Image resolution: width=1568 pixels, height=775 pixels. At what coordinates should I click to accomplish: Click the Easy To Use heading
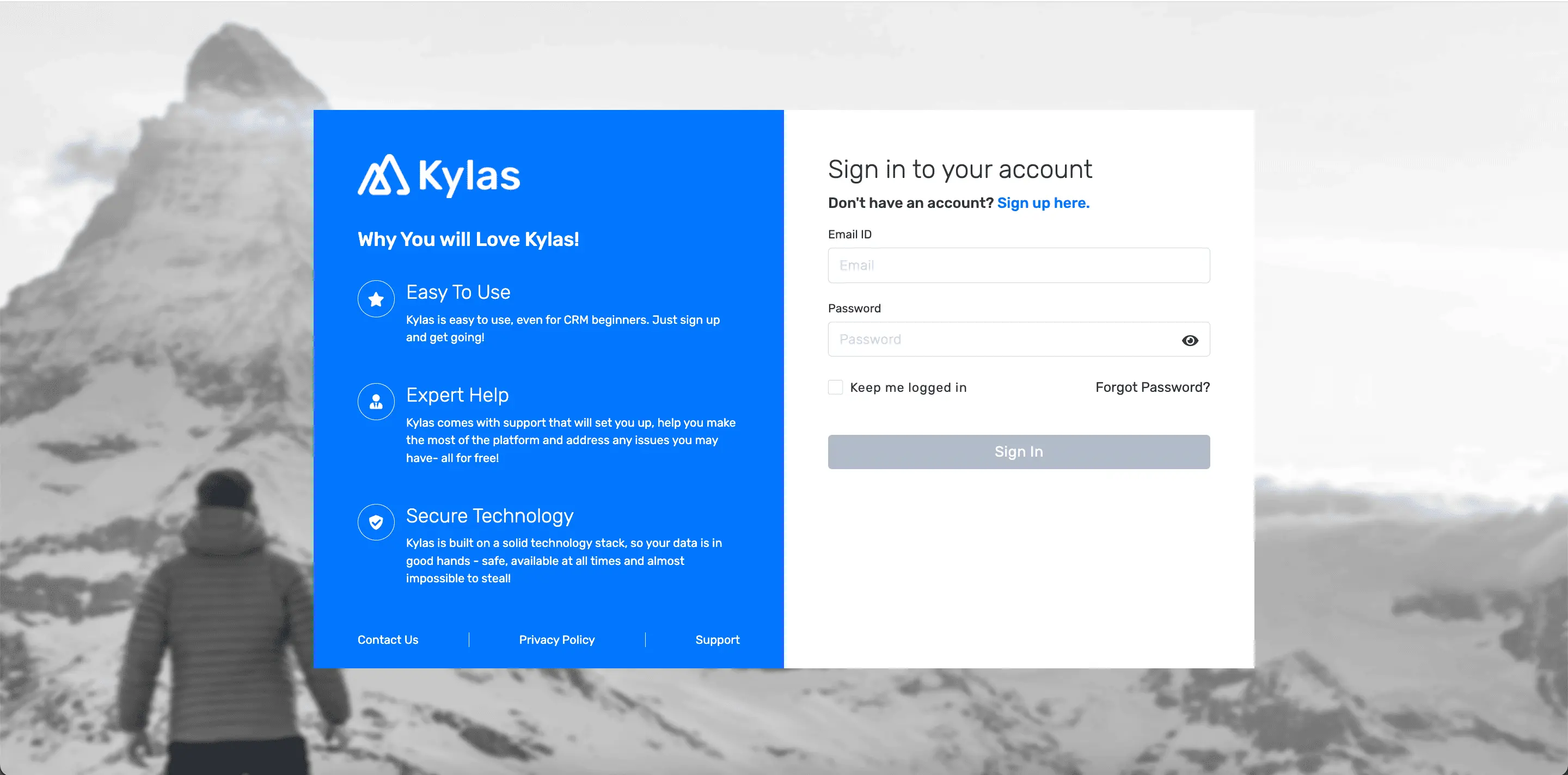458,293
